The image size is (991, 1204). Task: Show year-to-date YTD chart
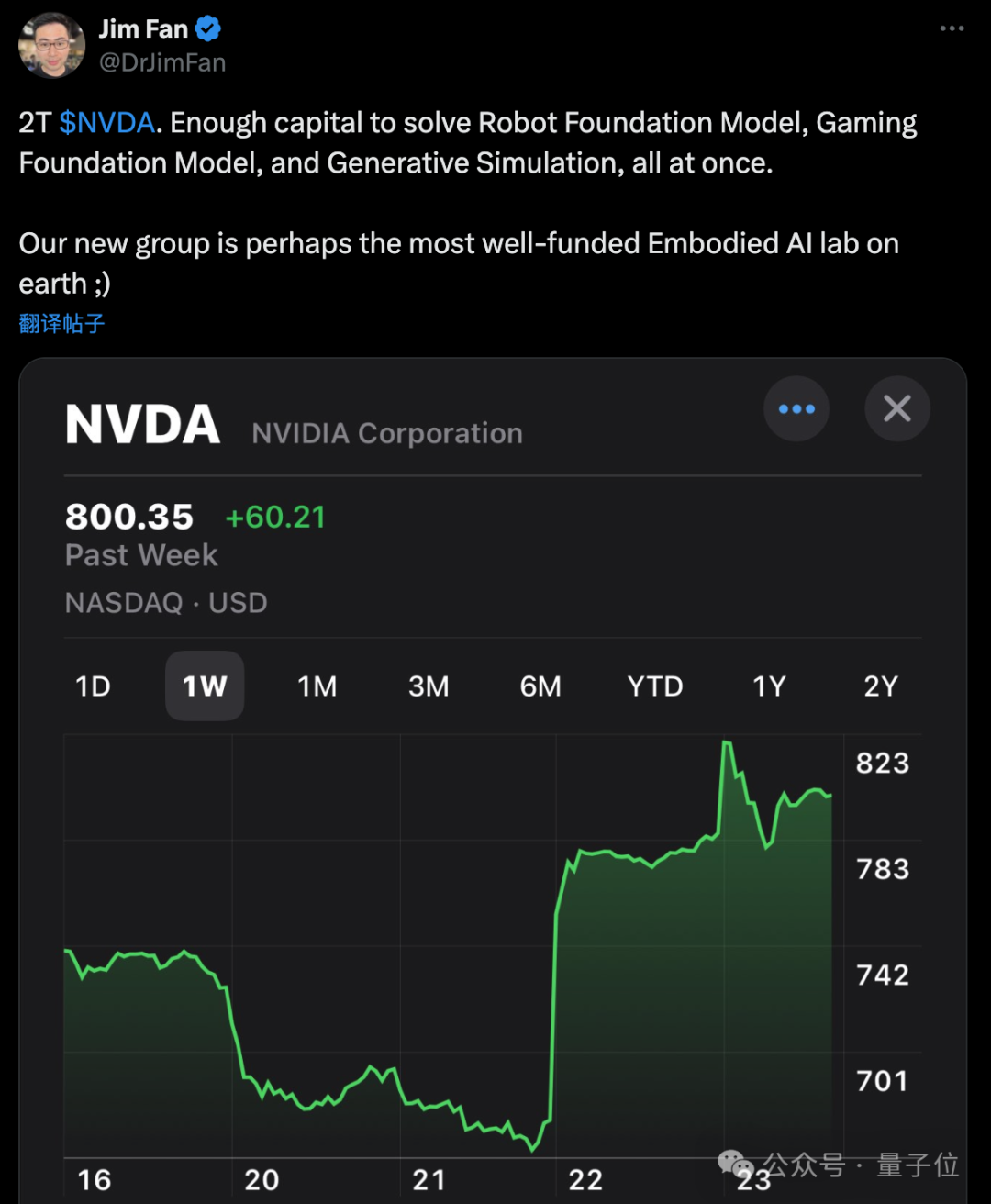(x=655, y=686)
